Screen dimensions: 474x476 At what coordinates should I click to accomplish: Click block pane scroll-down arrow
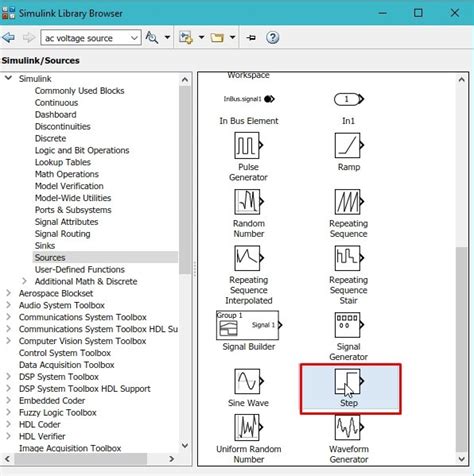[462, 459]
